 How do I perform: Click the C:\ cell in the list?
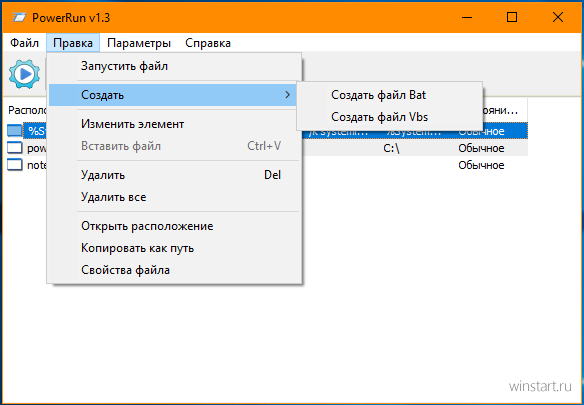391,148
